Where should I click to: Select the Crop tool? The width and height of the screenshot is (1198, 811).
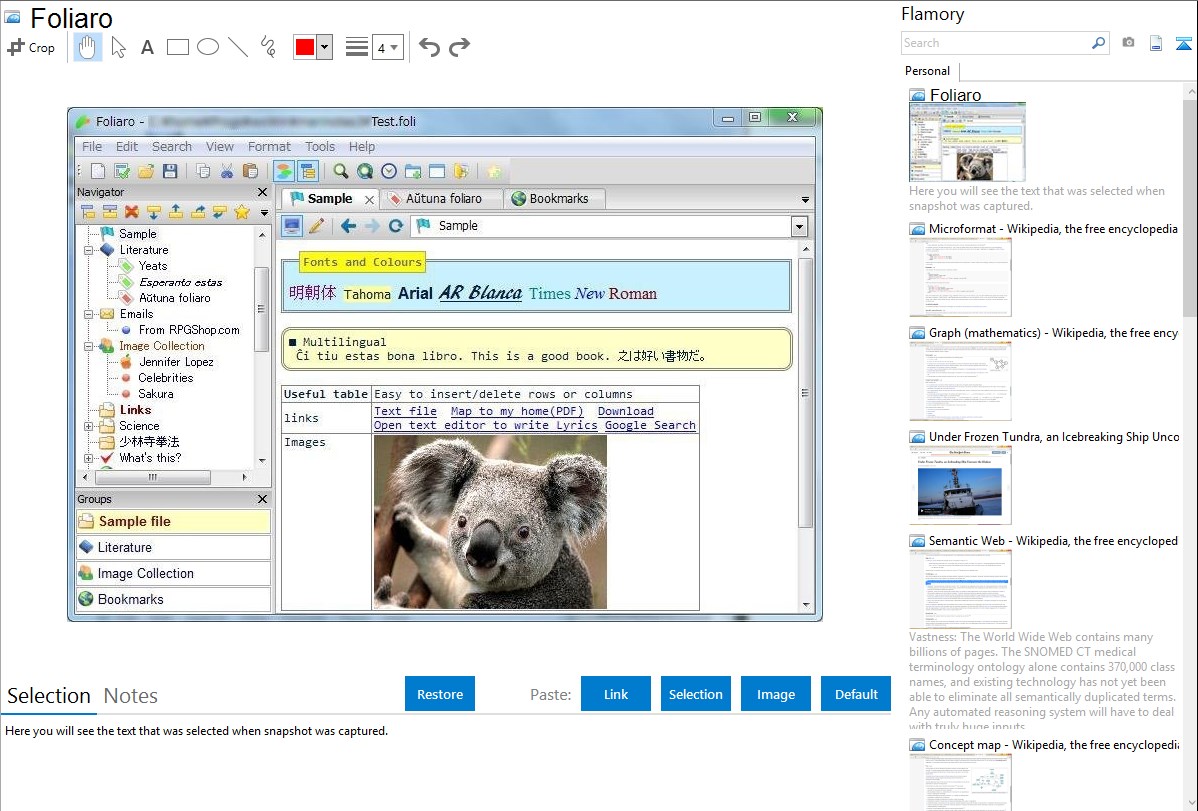(31, 47)
